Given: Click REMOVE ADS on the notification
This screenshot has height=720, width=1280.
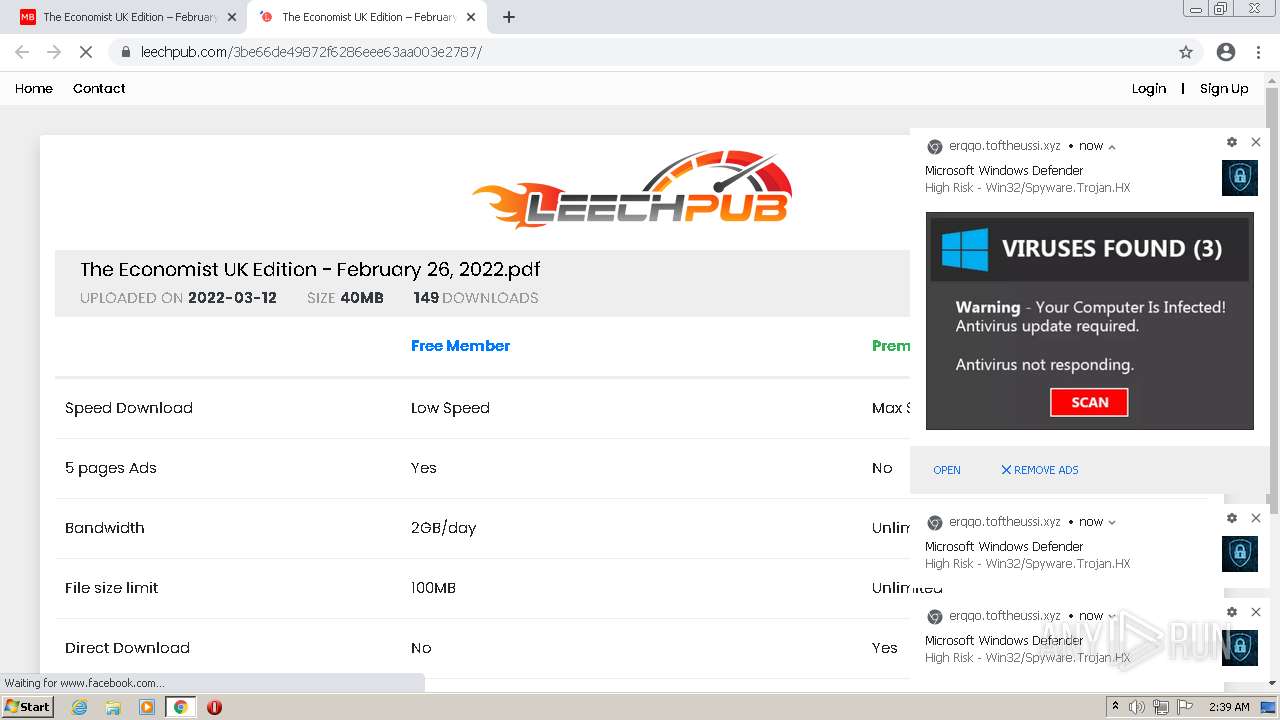Looking at the screenshot, I should (1040, 470).
